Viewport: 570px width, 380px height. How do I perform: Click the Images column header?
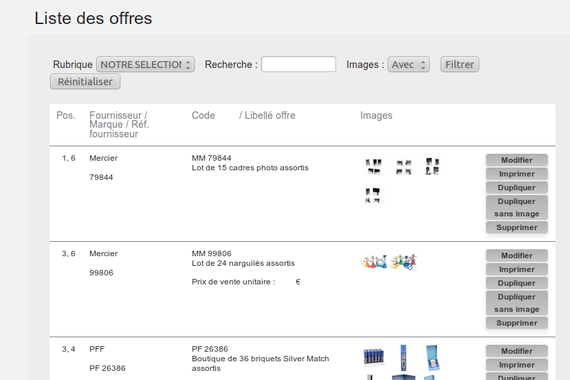(x=376, y=115)
